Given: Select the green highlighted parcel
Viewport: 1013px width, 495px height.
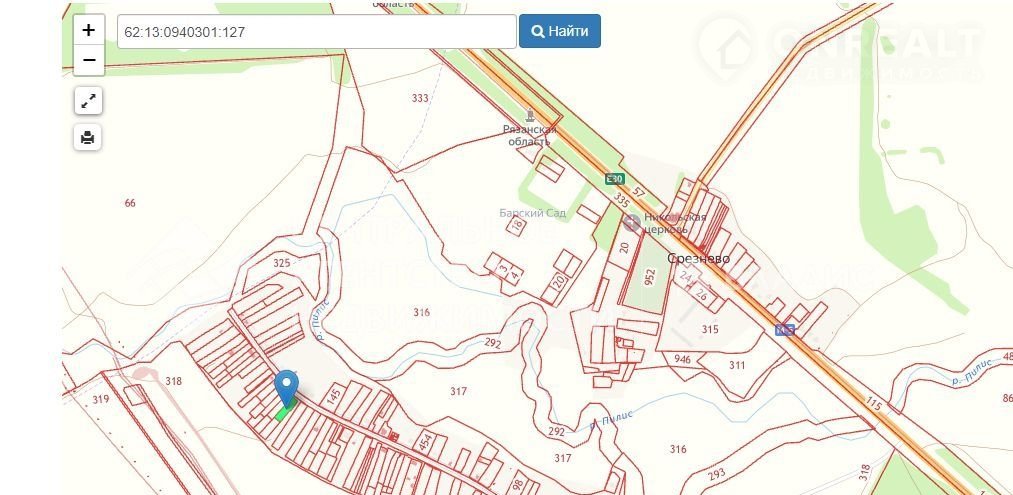Looking at the screenshot, I should [285, 410].
